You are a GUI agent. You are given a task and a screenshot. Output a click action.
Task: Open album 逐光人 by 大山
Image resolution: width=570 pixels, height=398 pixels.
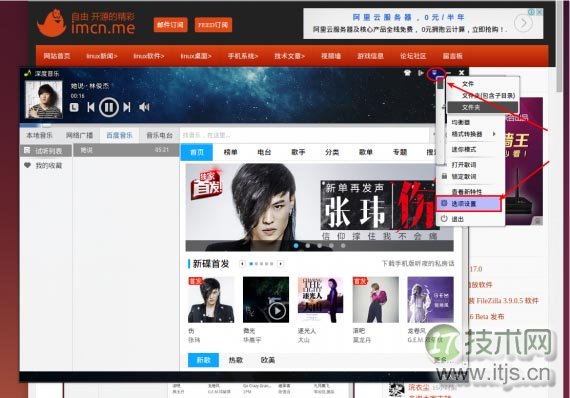(320, 300)
